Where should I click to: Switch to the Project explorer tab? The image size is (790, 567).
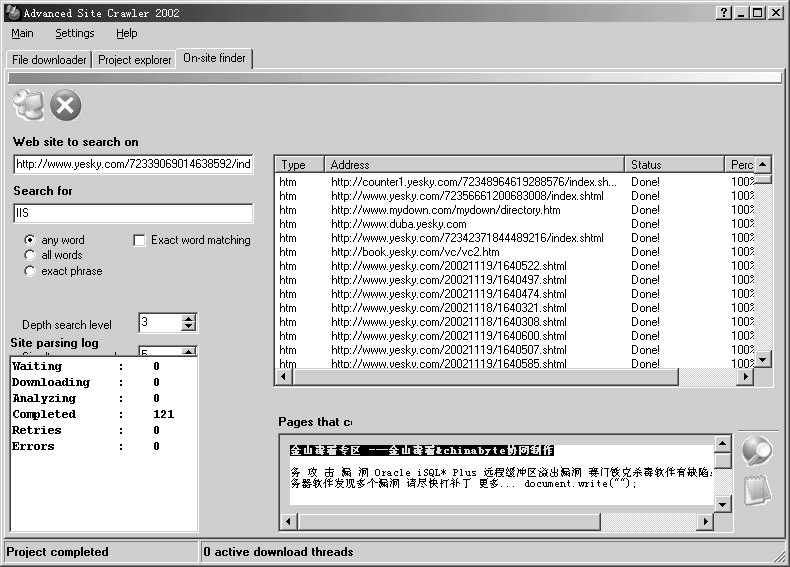135,60
